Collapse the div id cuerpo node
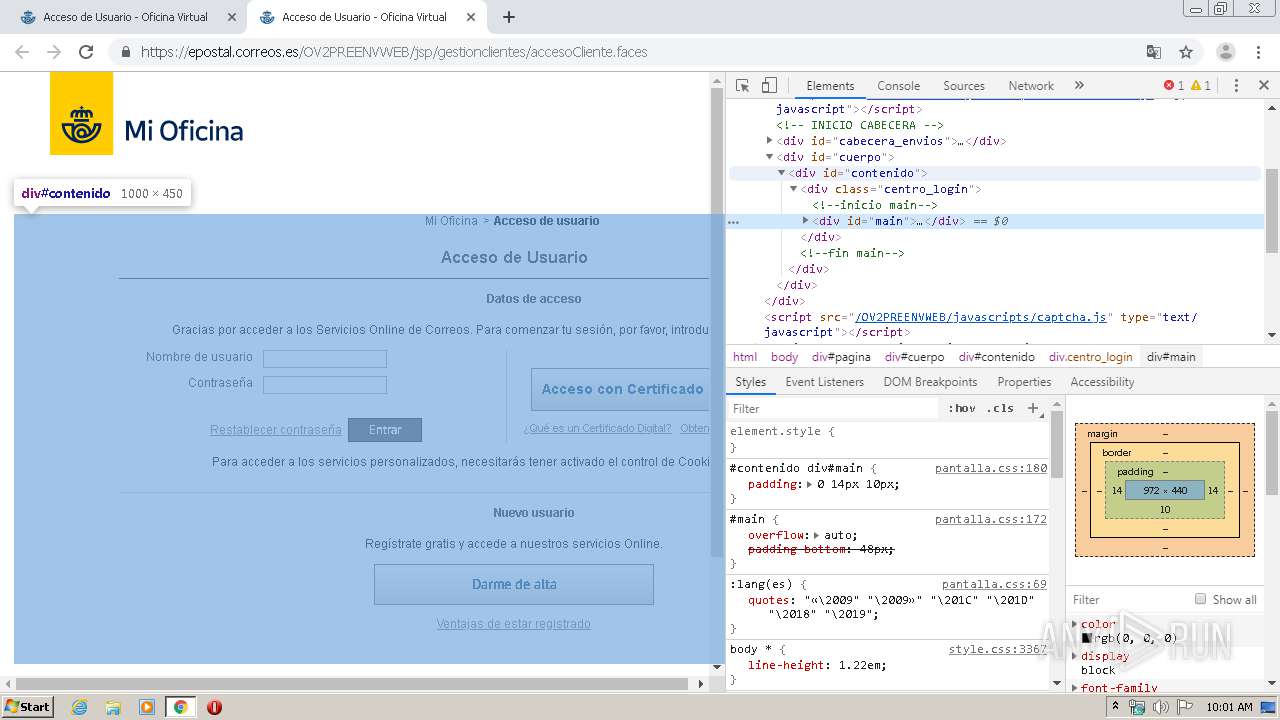 pos(769,157)
